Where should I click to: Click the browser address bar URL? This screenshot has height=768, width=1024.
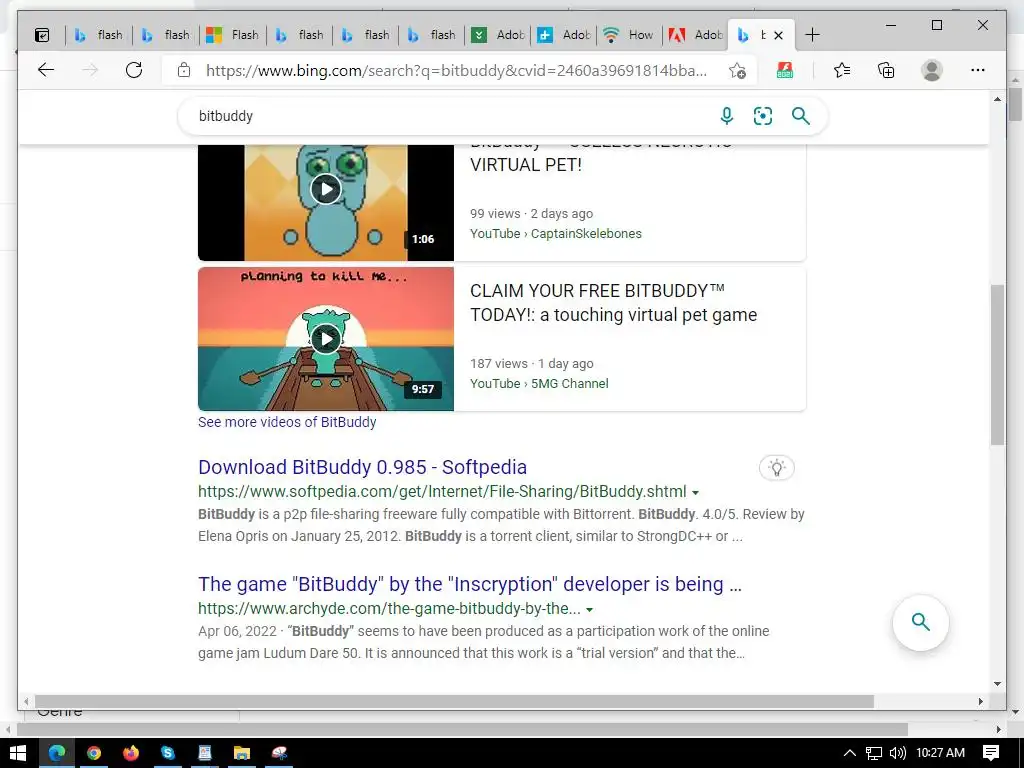pyautogui.click(x=456, y=71)
